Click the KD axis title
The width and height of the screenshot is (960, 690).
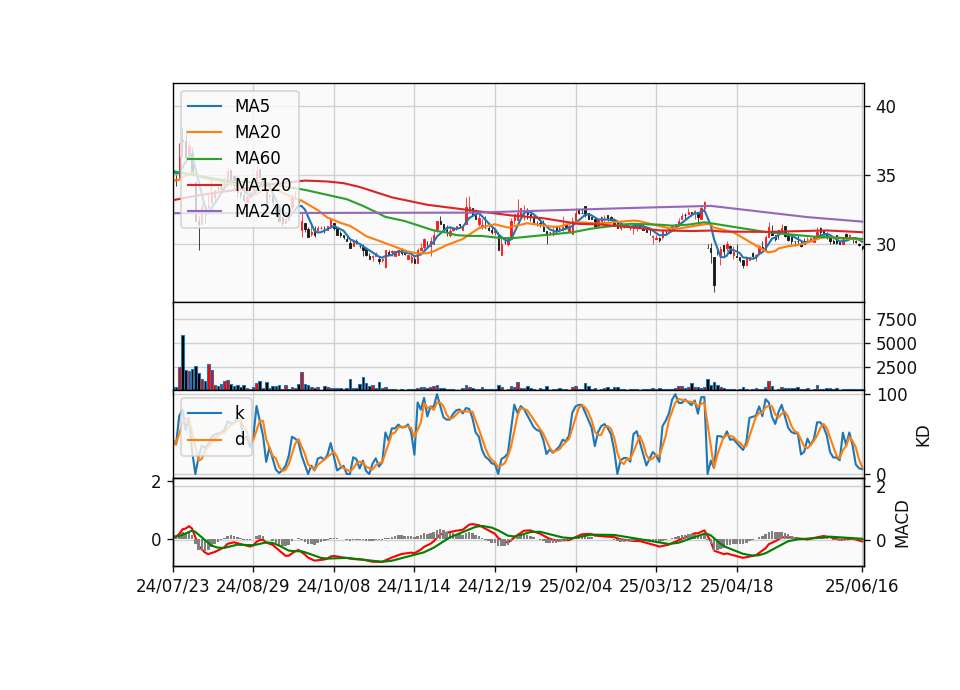tap(923, 437)
